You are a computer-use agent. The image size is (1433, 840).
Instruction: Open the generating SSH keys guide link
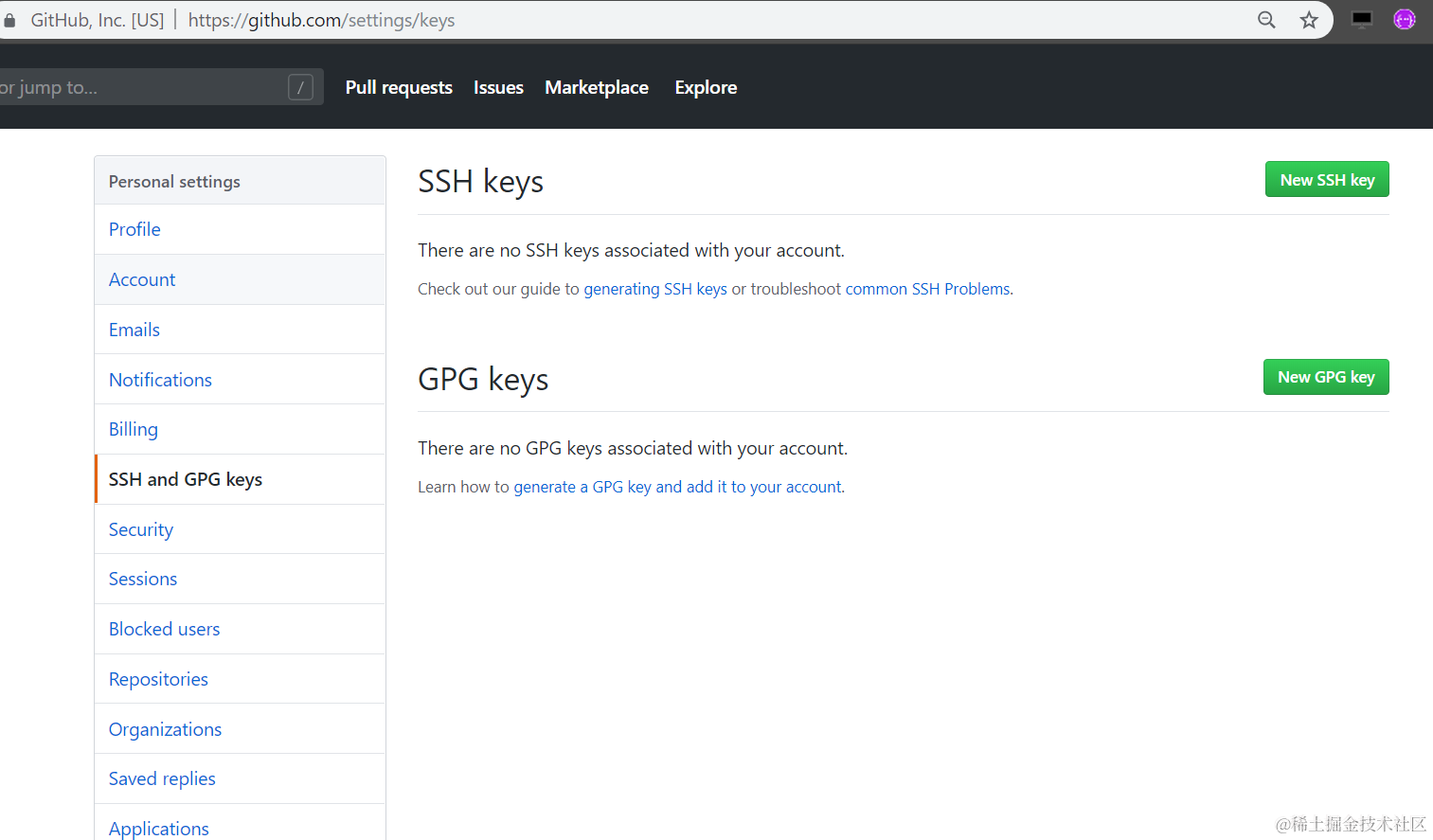[x=655, y=289]
